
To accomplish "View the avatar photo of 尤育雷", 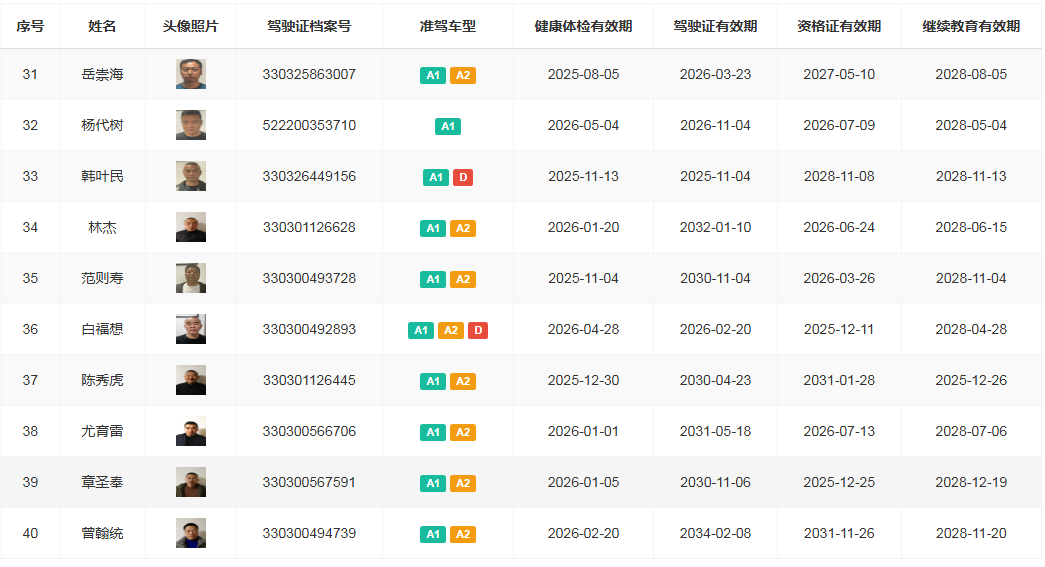I will click(191, 431).
